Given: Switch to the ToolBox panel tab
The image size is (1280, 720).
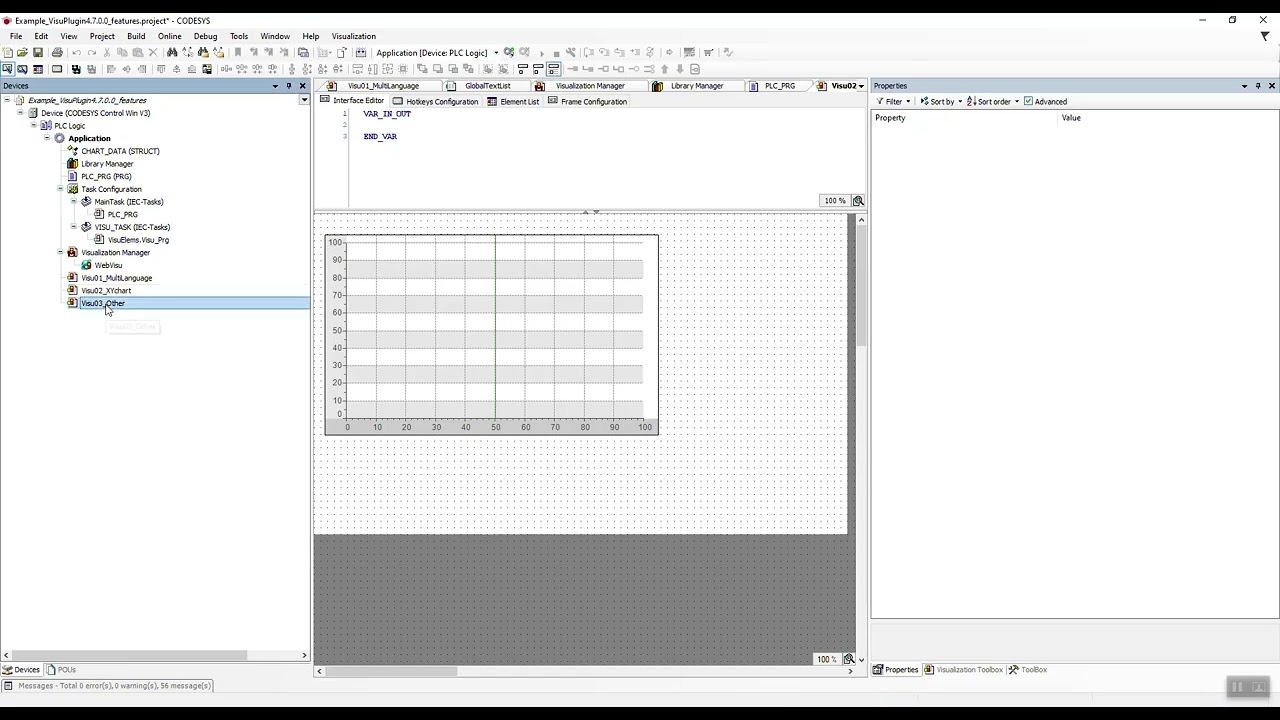Looking at the screenshot, I should click(x=1027, y=670).
